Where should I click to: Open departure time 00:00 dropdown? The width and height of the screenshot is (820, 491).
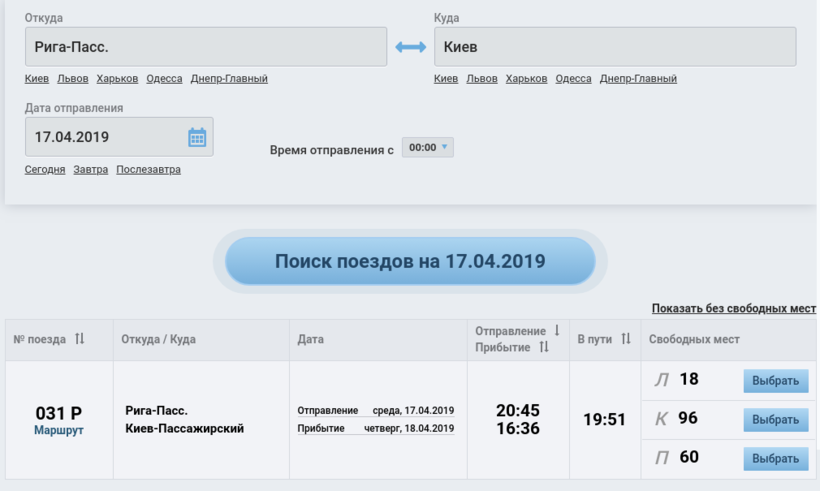pyautogui.click(x=428, y=148)
